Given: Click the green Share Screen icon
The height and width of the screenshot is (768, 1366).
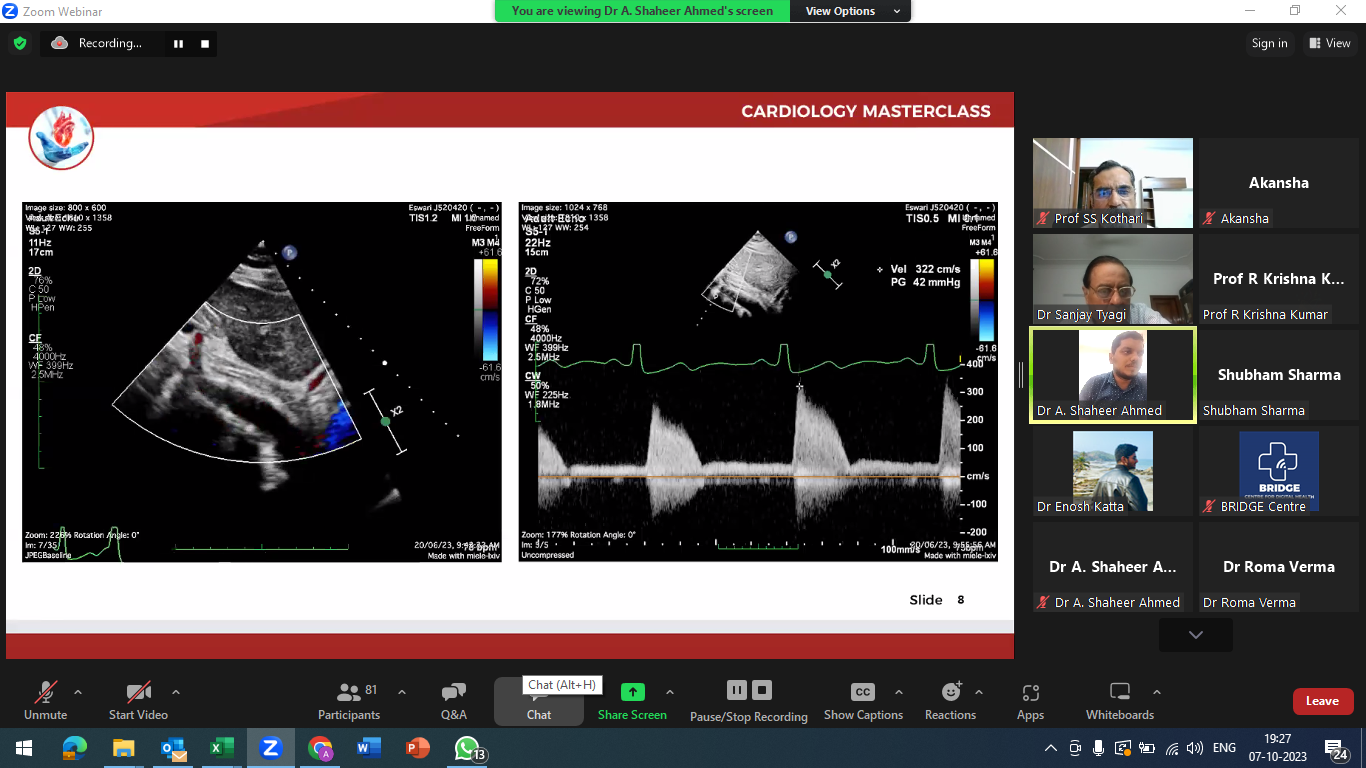Looking at the screenshot, I should point(632,692).
